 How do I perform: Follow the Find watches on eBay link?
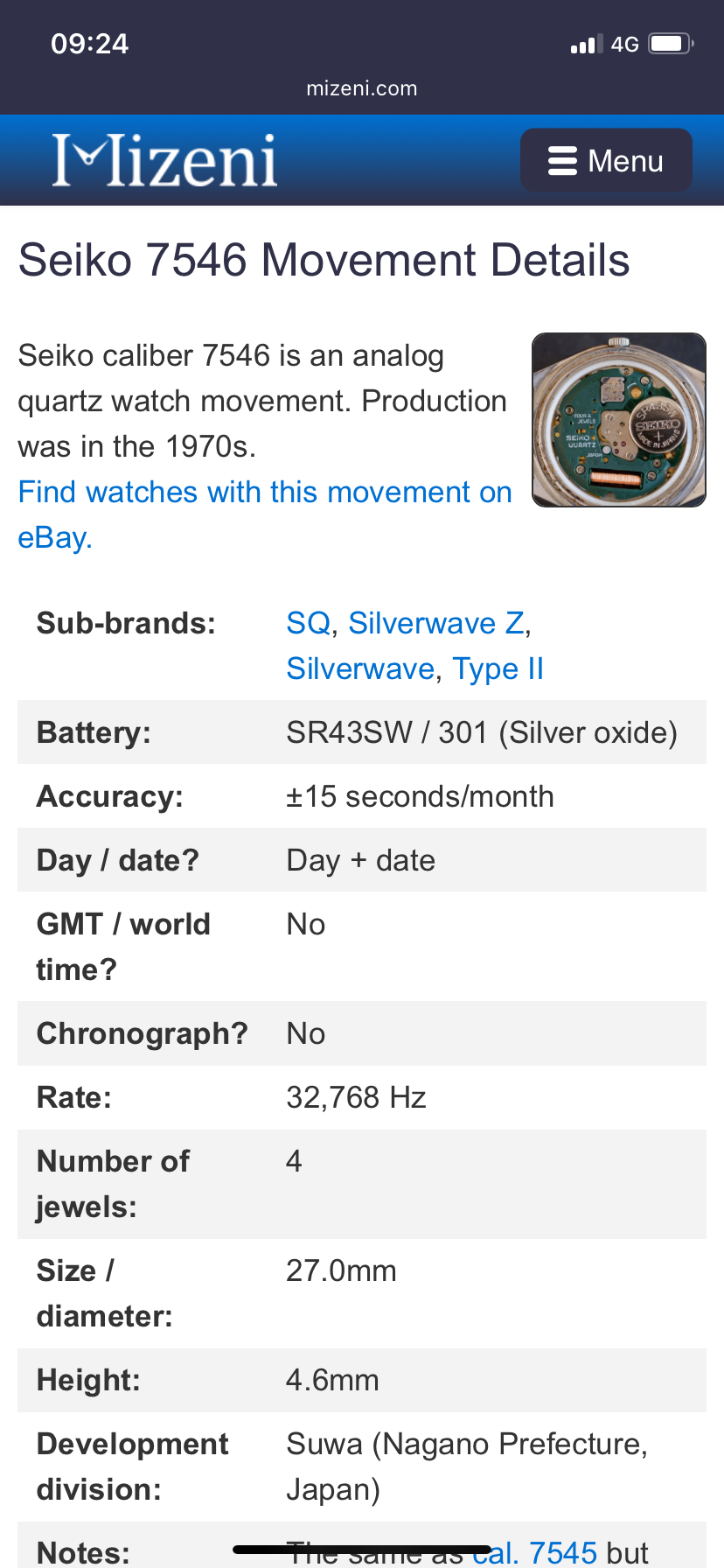click(x=265, y=514)
